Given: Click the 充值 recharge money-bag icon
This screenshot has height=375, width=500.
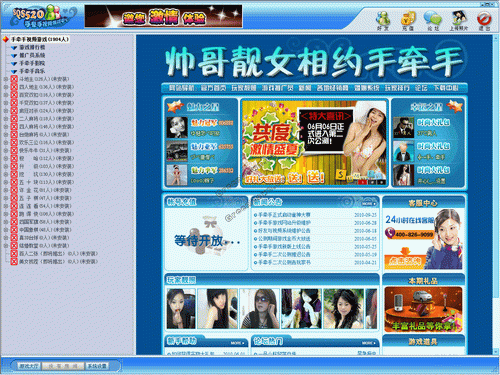Looking at the screenshot, I should (x=408, y=20).
